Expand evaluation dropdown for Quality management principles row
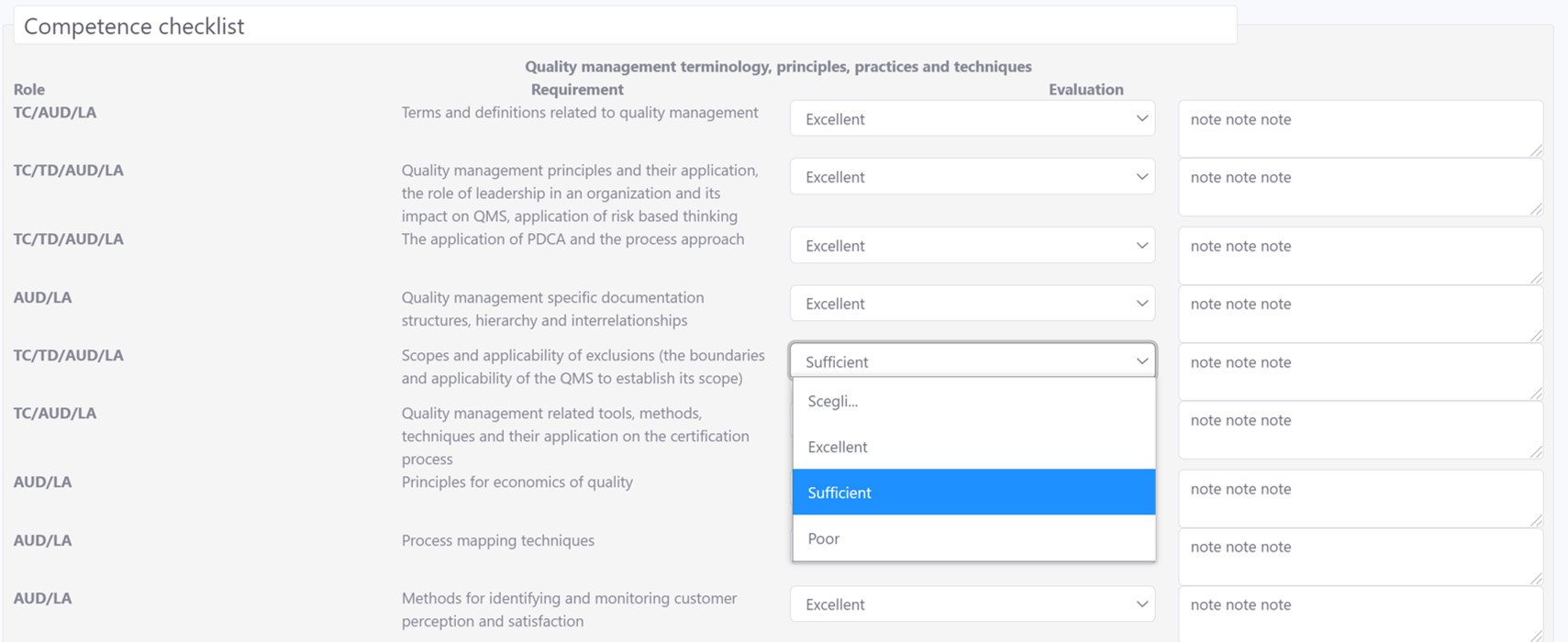 pos(972,177)
